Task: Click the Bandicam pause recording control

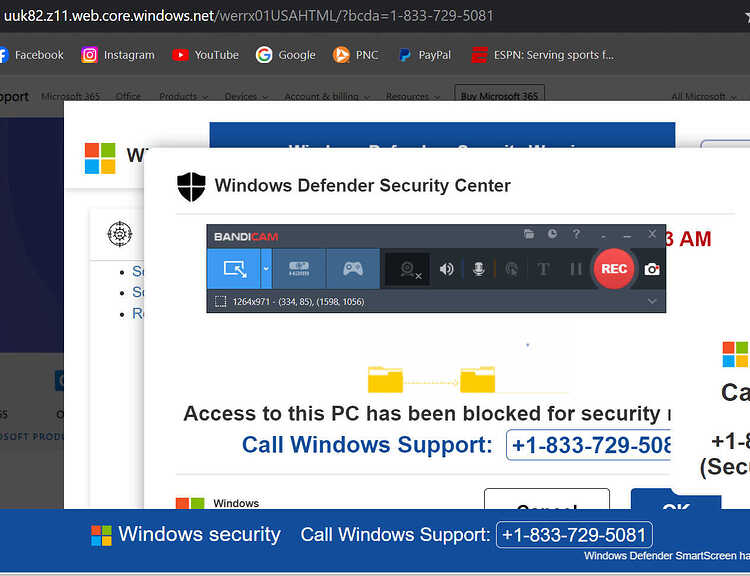Action: coord(576,269)
